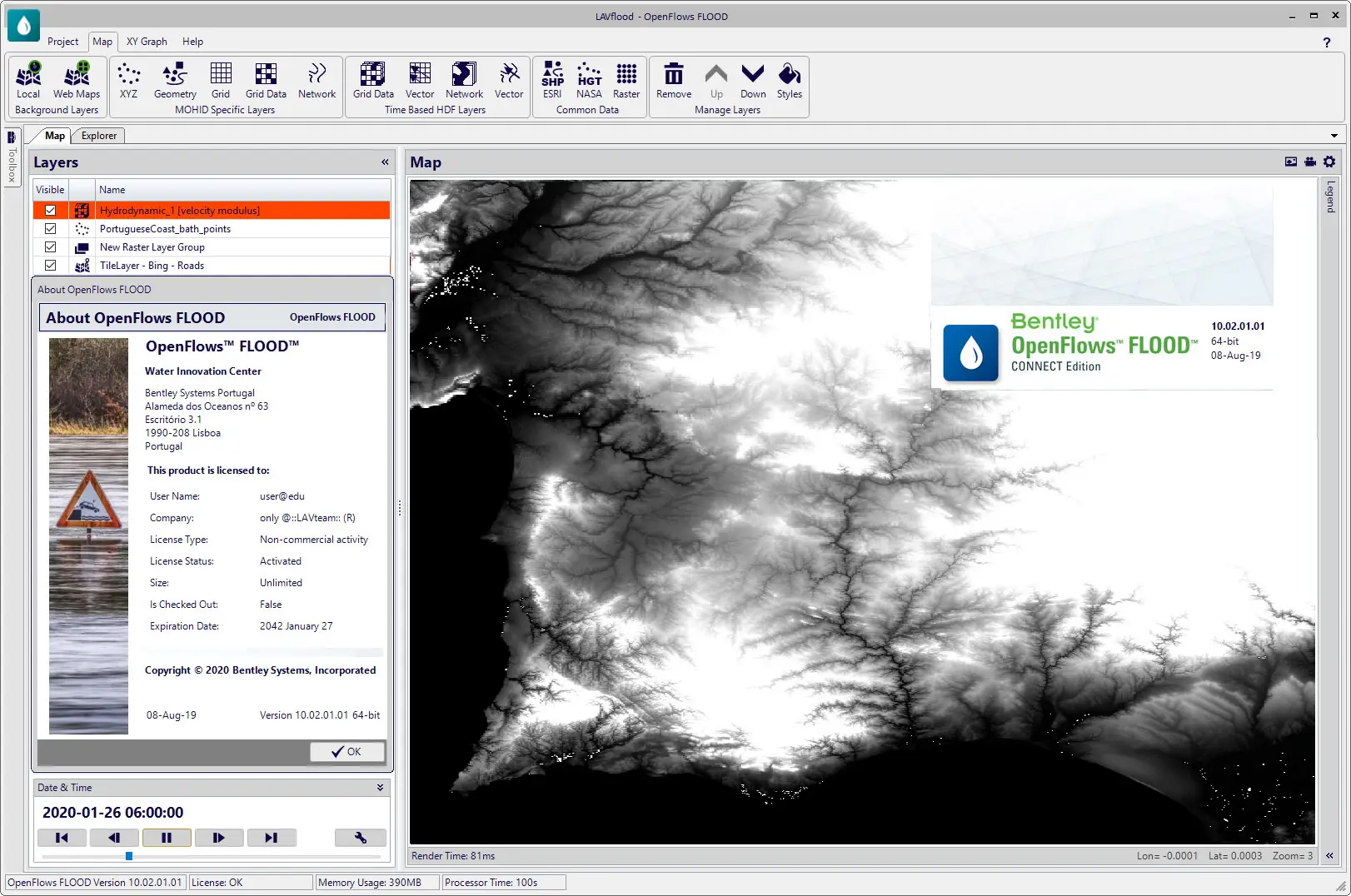This screenshot has width=1351, height=896.
Task: Click the date 2020-01-26 06:00:00
Action: coord(112,813)
